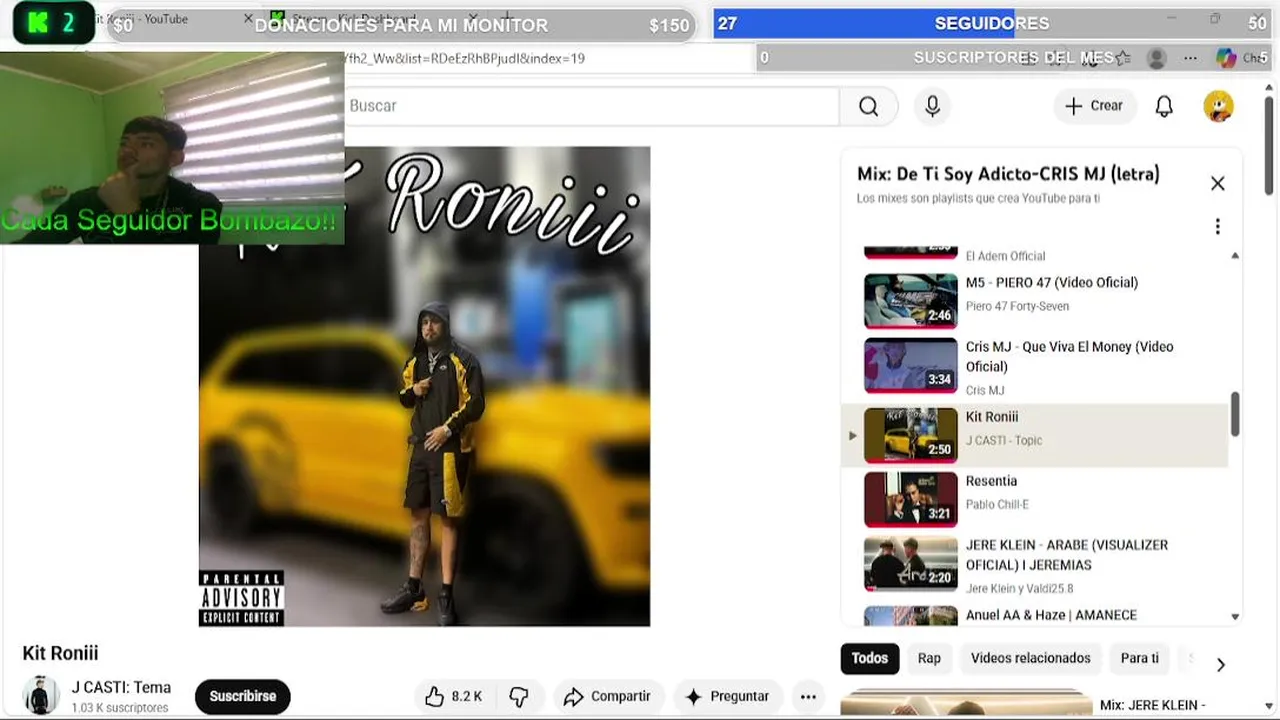Play JERE KLEIN - ARABE visualizer
The height and width of the screenshot is (720, 1280).
(1035, 565)
